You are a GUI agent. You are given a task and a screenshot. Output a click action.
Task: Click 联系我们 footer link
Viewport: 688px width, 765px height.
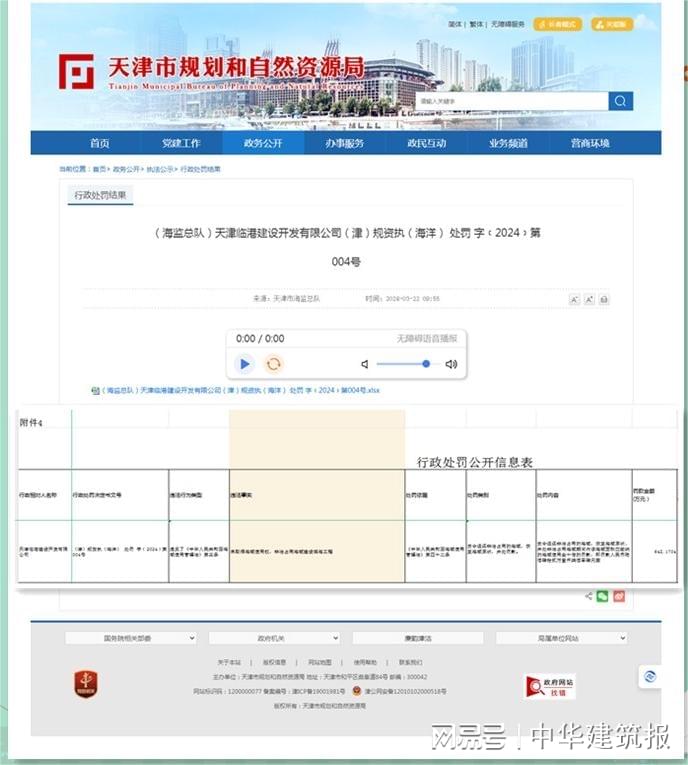410,663
